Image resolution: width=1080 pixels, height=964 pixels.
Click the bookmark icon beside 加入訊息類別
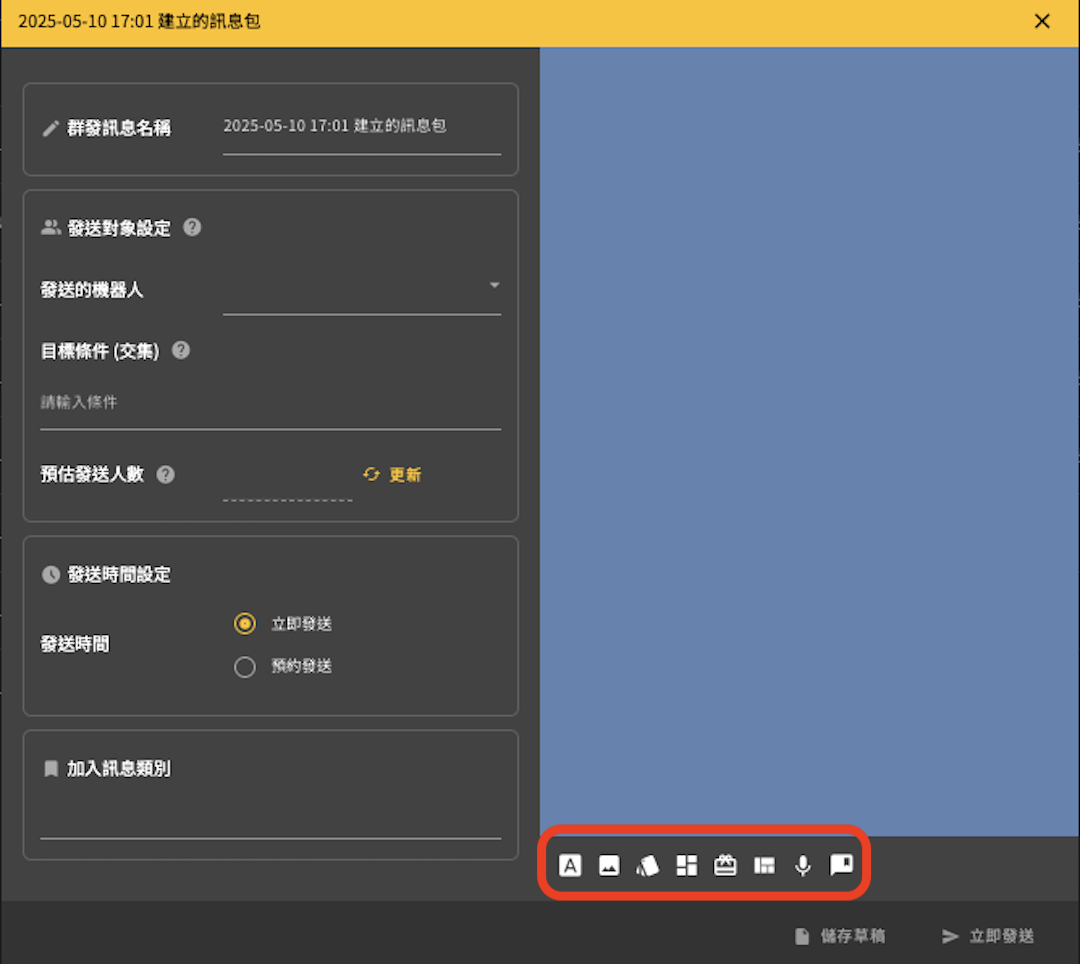pos(51,768)
